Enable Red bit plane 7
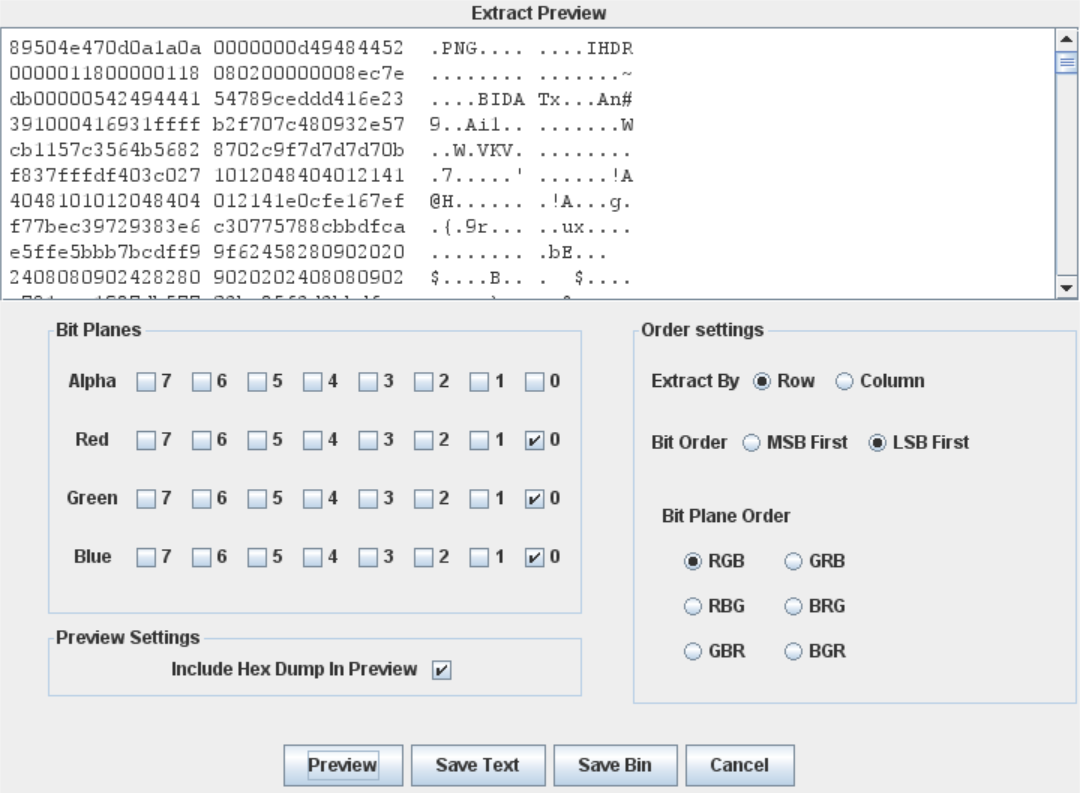 [x=146, y=440]
